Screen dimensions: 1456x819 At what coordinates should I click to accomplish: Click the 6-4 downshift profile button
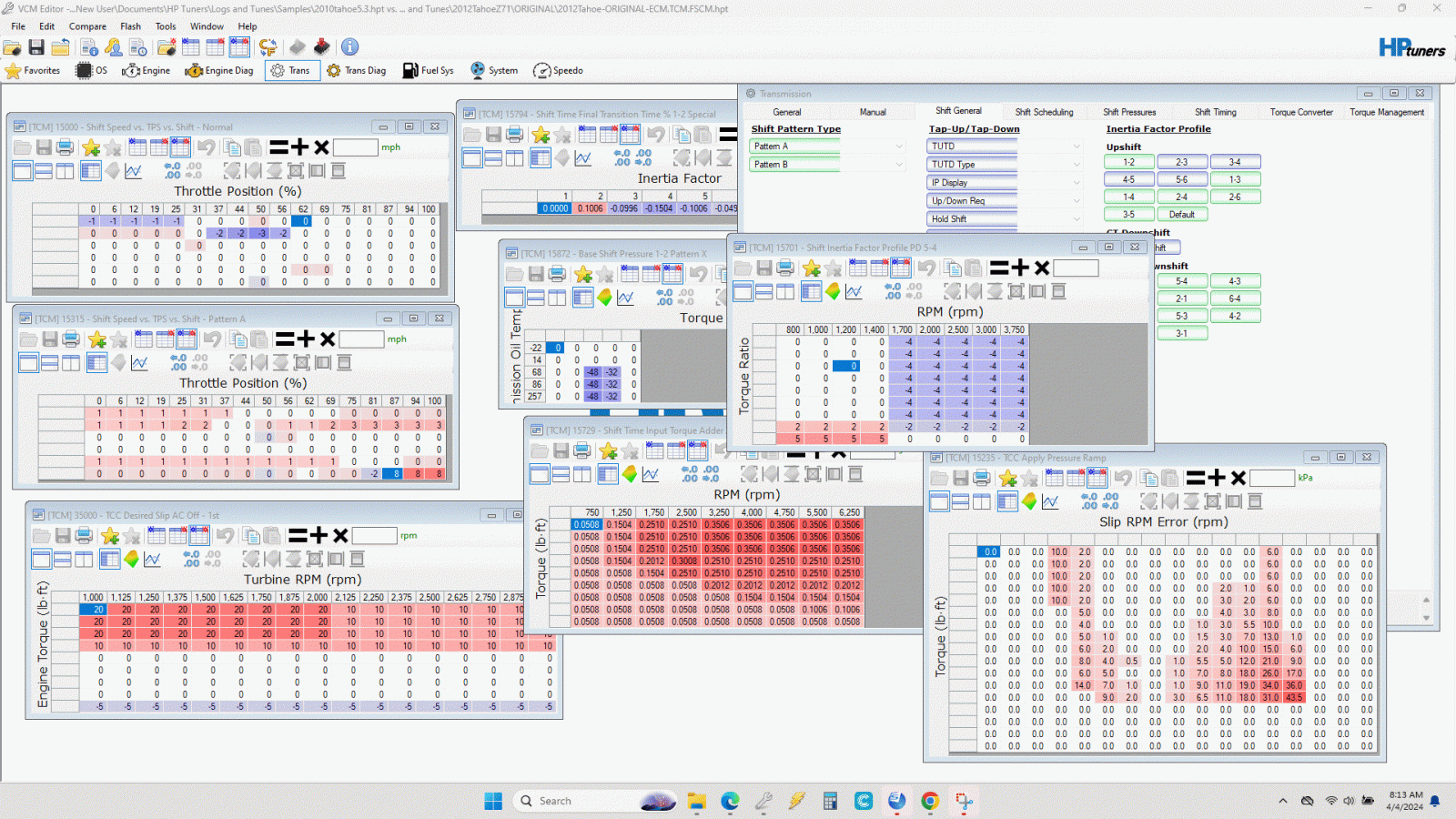(x=1235, y=298)
